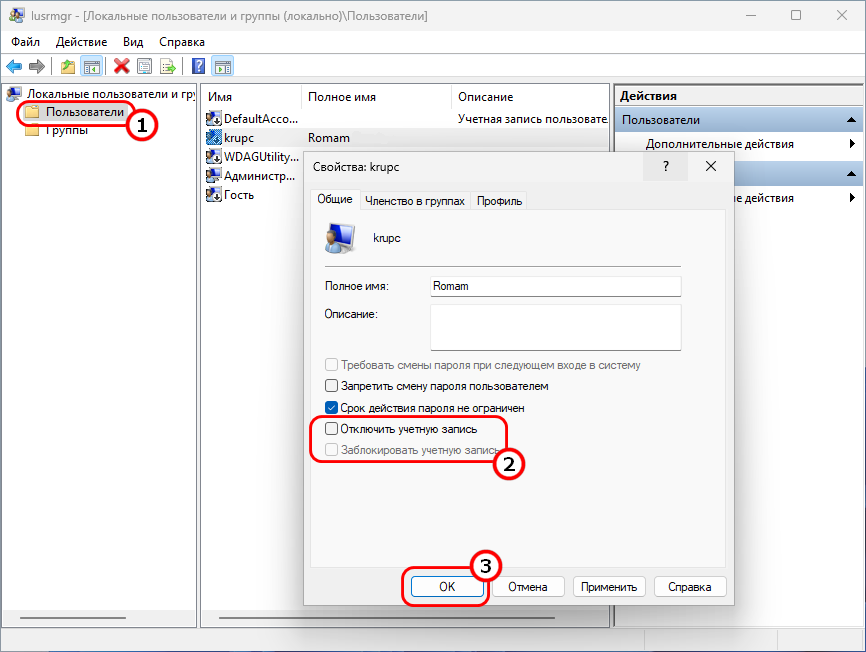
Task: Click the blue Help icon in toolbar
Action: coord(198,67)
